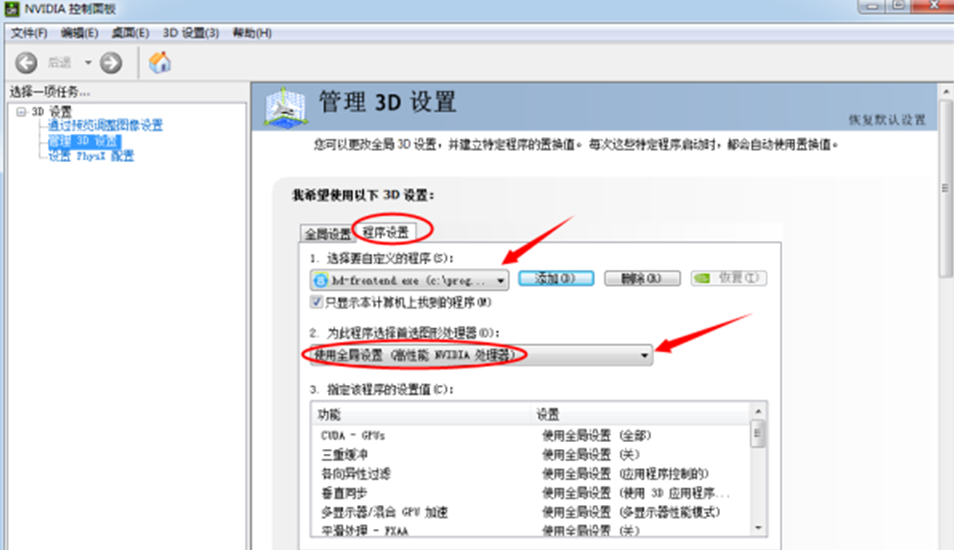Select the 各向异性过滤 setting row

coord(531,474)
